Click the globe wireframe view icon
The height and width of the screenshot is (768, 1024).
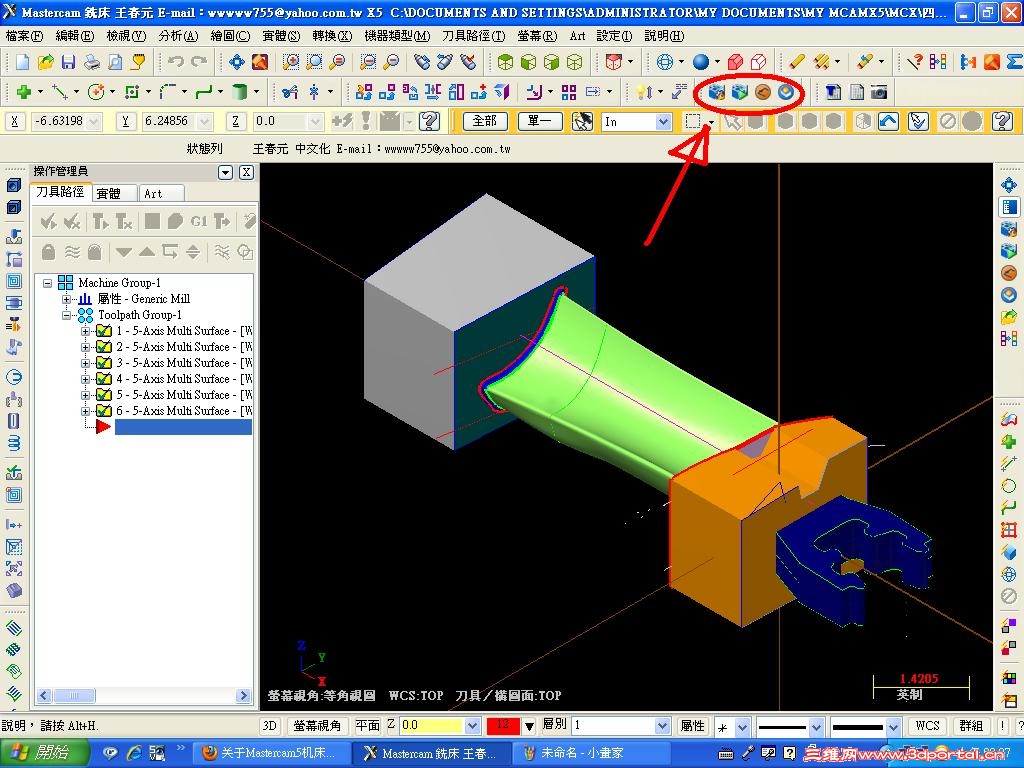664,62
